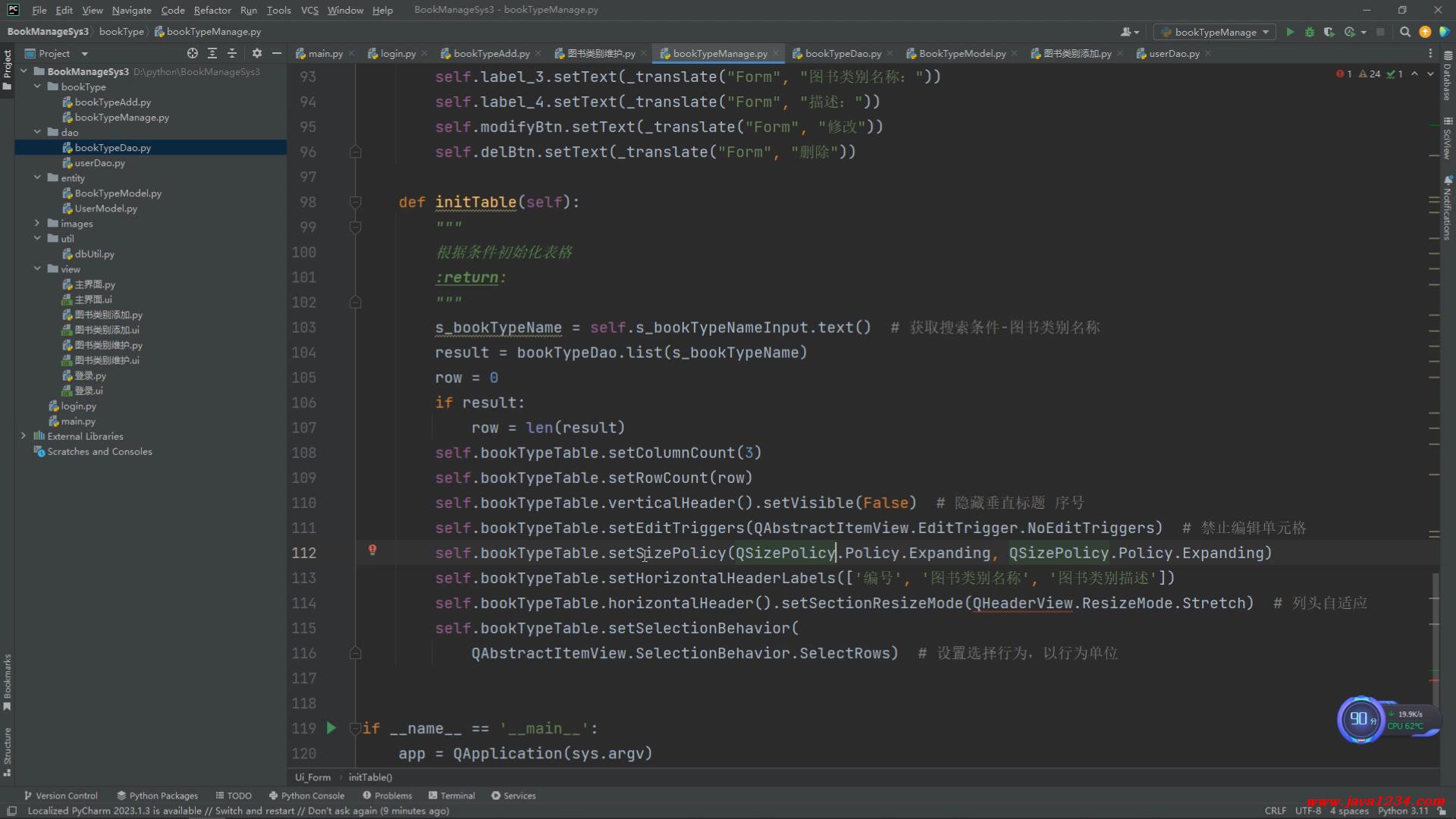The image size is (1456, 819).
Task: Run with coverage icon in toolbar
Action: click(x=1329, y=32)
